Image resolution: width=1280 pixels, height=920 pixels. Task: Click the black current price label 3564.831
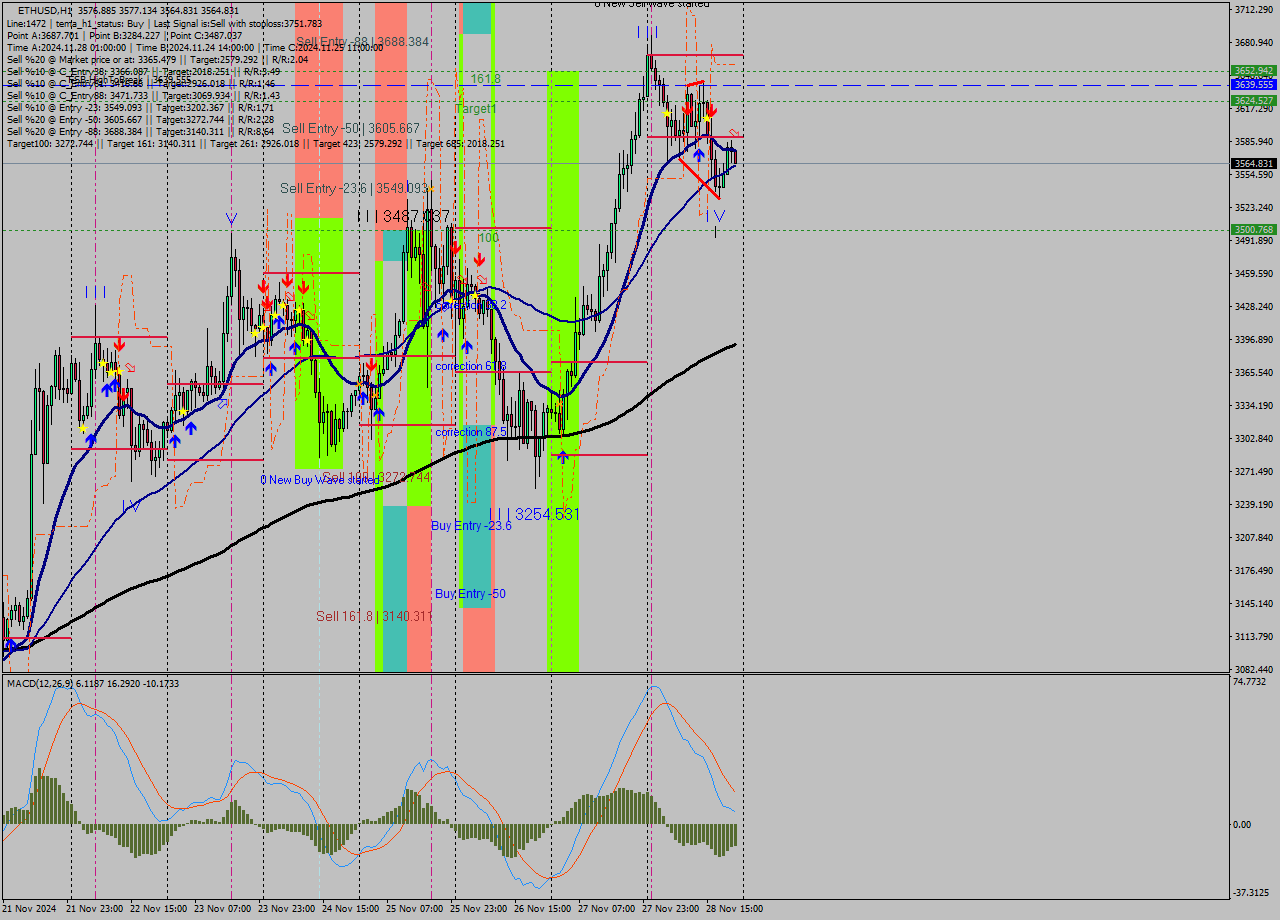click(1253, 163)
